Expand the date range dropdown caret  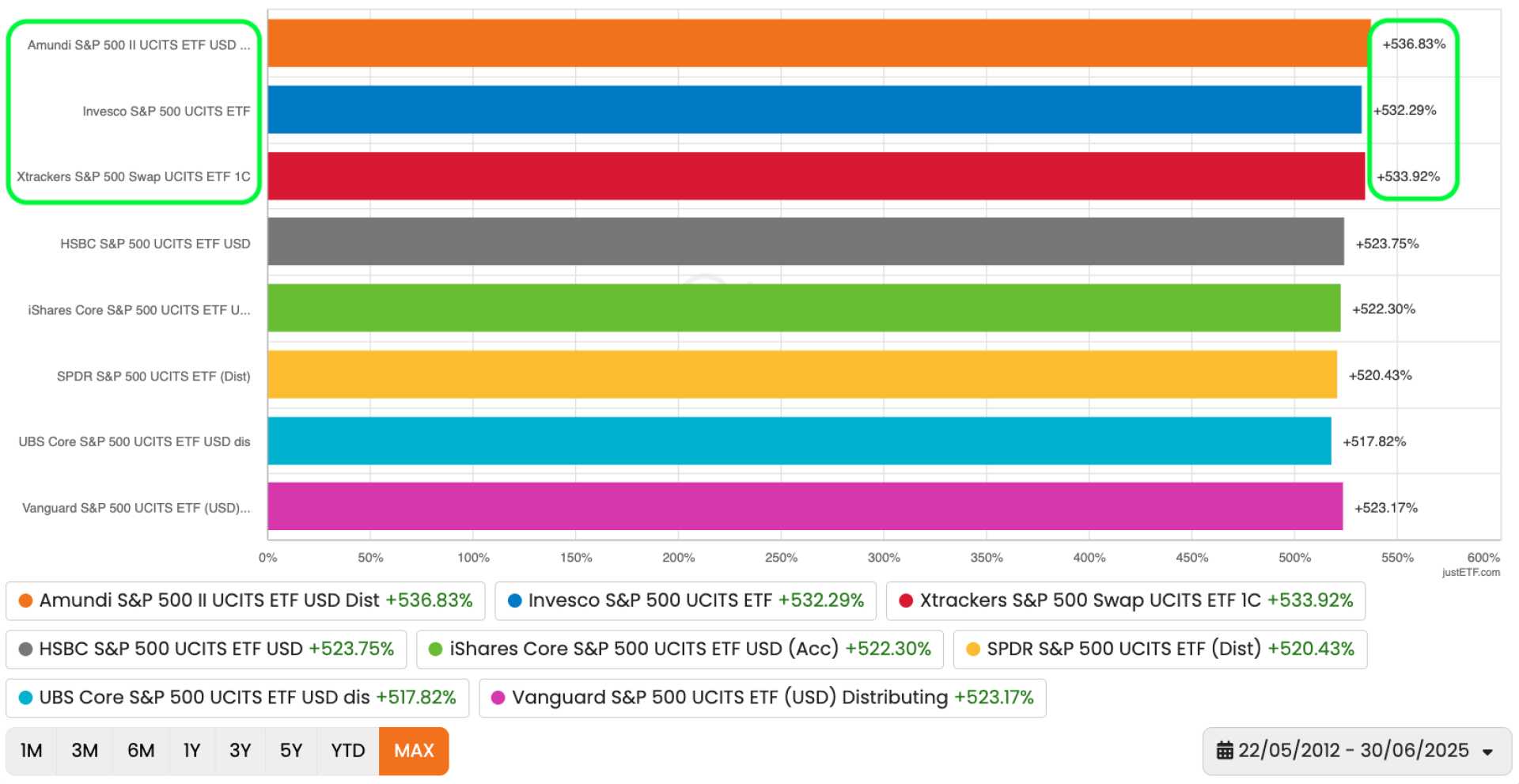(1487, 752)
